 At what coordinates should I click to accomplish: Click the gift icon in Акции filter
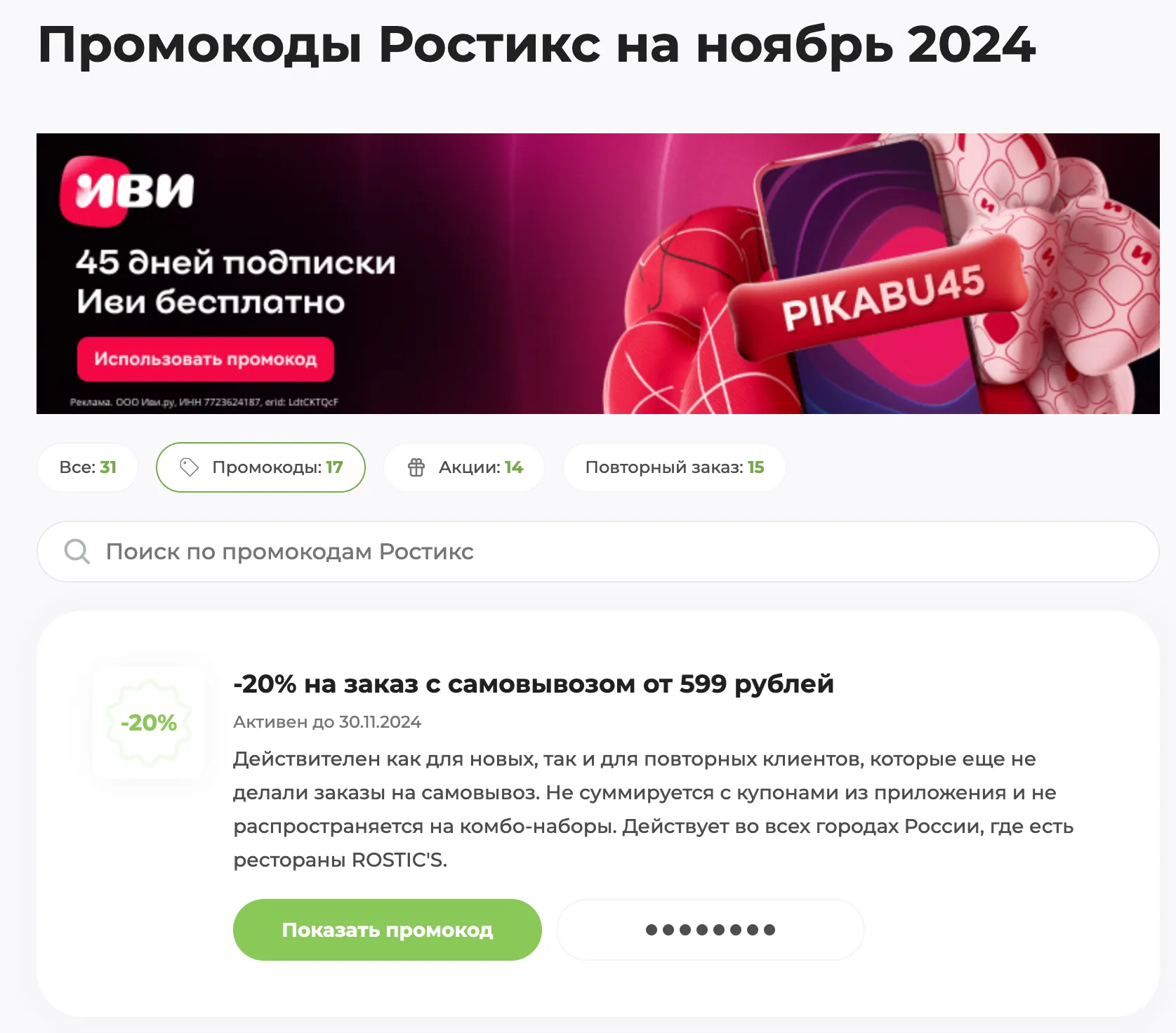click(x=416, y=467)
